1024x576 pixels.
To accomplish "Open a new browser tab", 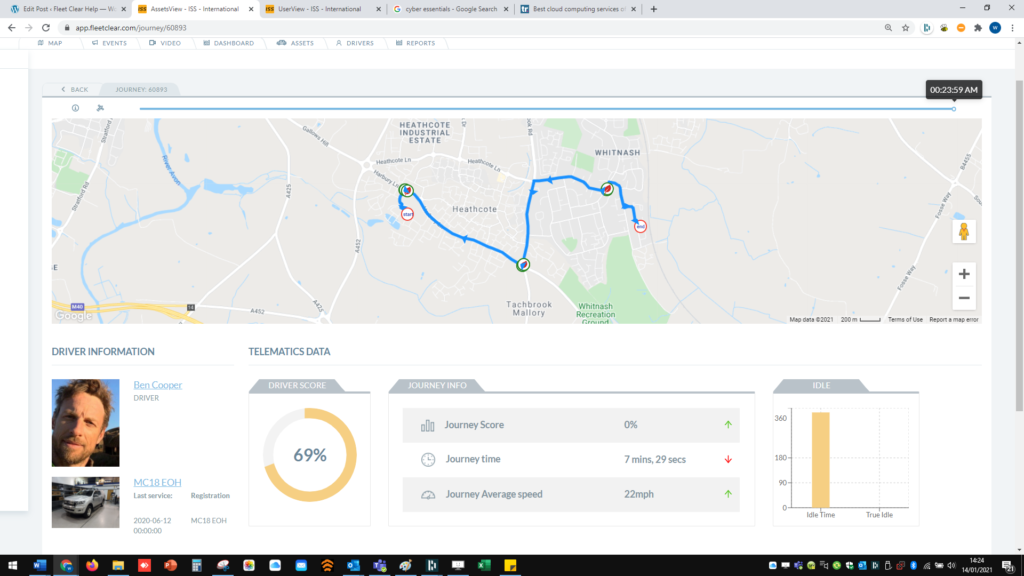I will (x=654, y=9).
